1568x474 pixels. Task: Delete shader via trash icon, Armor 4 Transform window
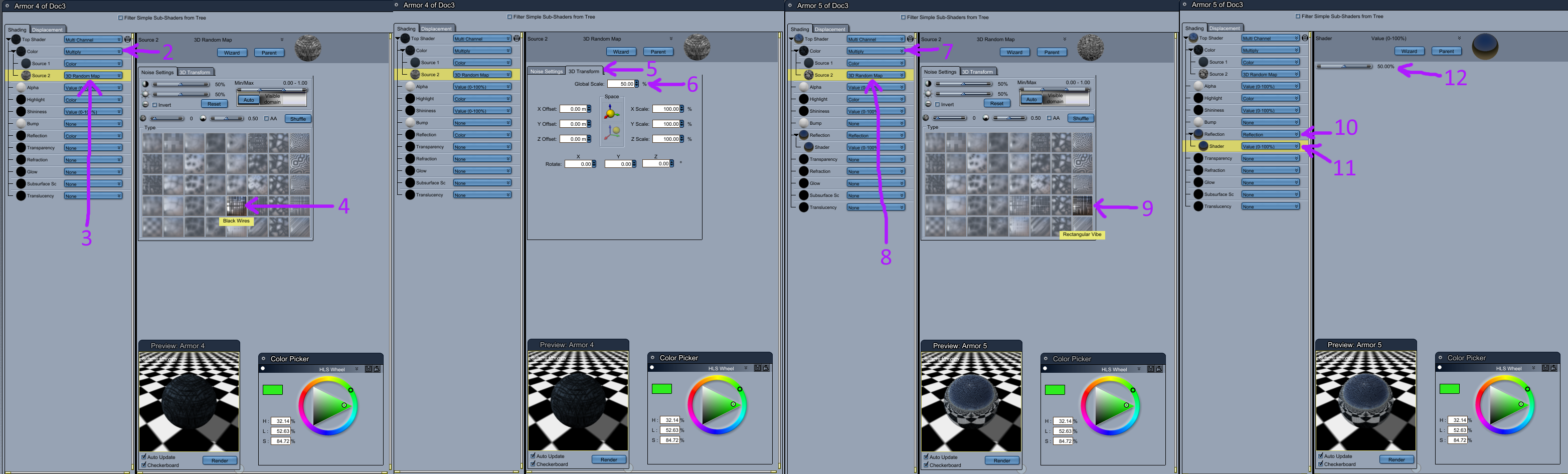(517, 39)
